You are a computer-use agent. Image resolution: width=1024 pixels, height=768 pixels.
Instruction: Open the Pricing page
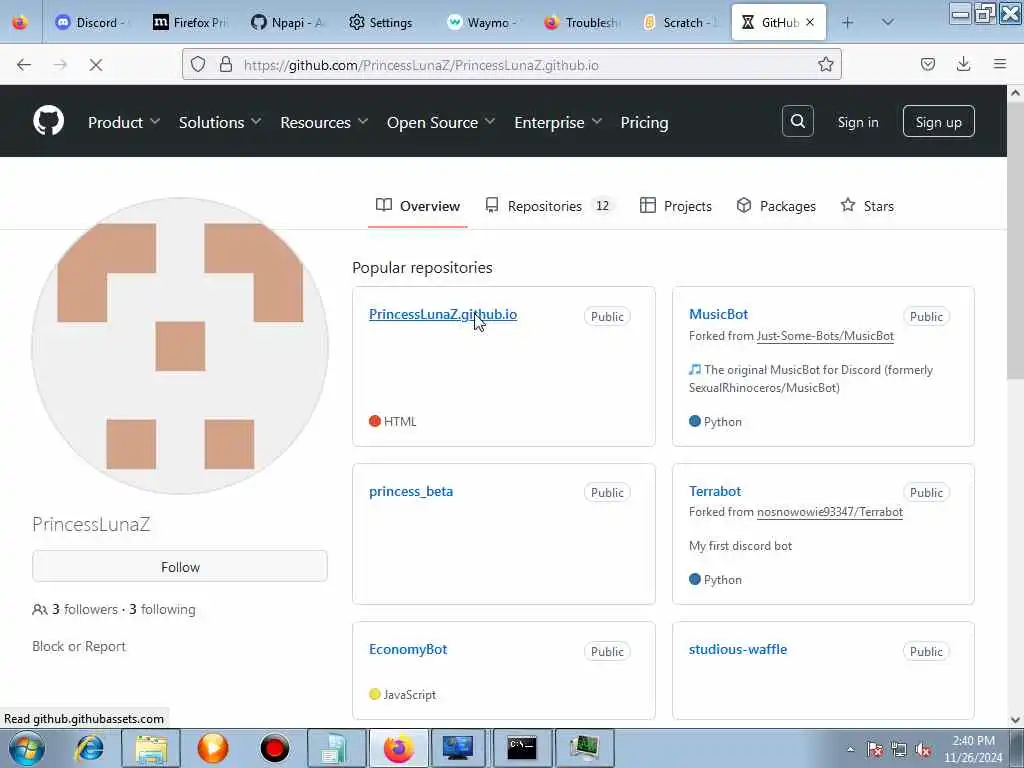point(644,122)
